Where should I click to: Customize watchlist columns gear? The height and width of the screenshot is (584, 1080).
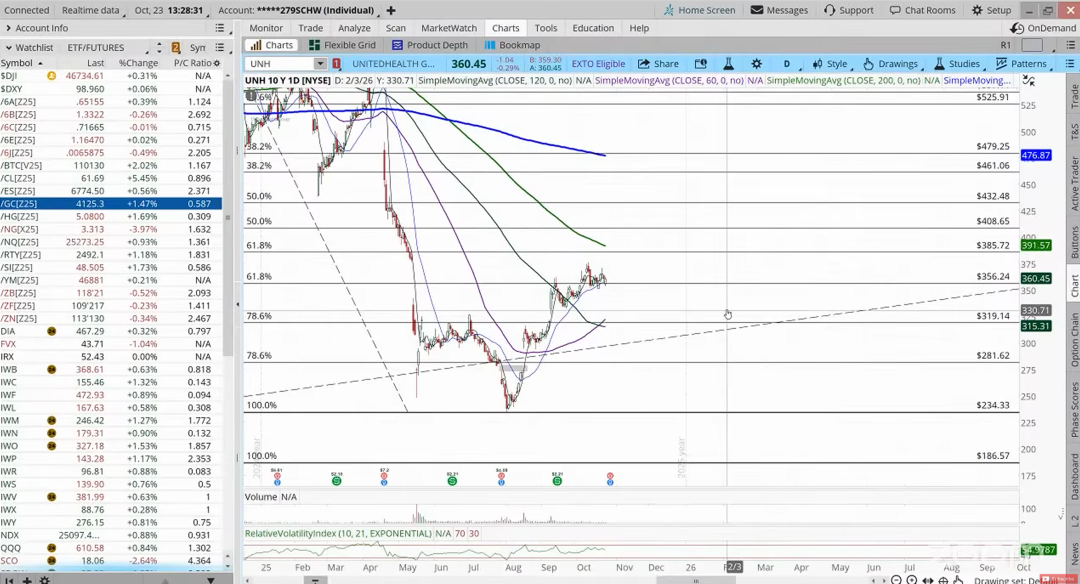pos(216,63)
